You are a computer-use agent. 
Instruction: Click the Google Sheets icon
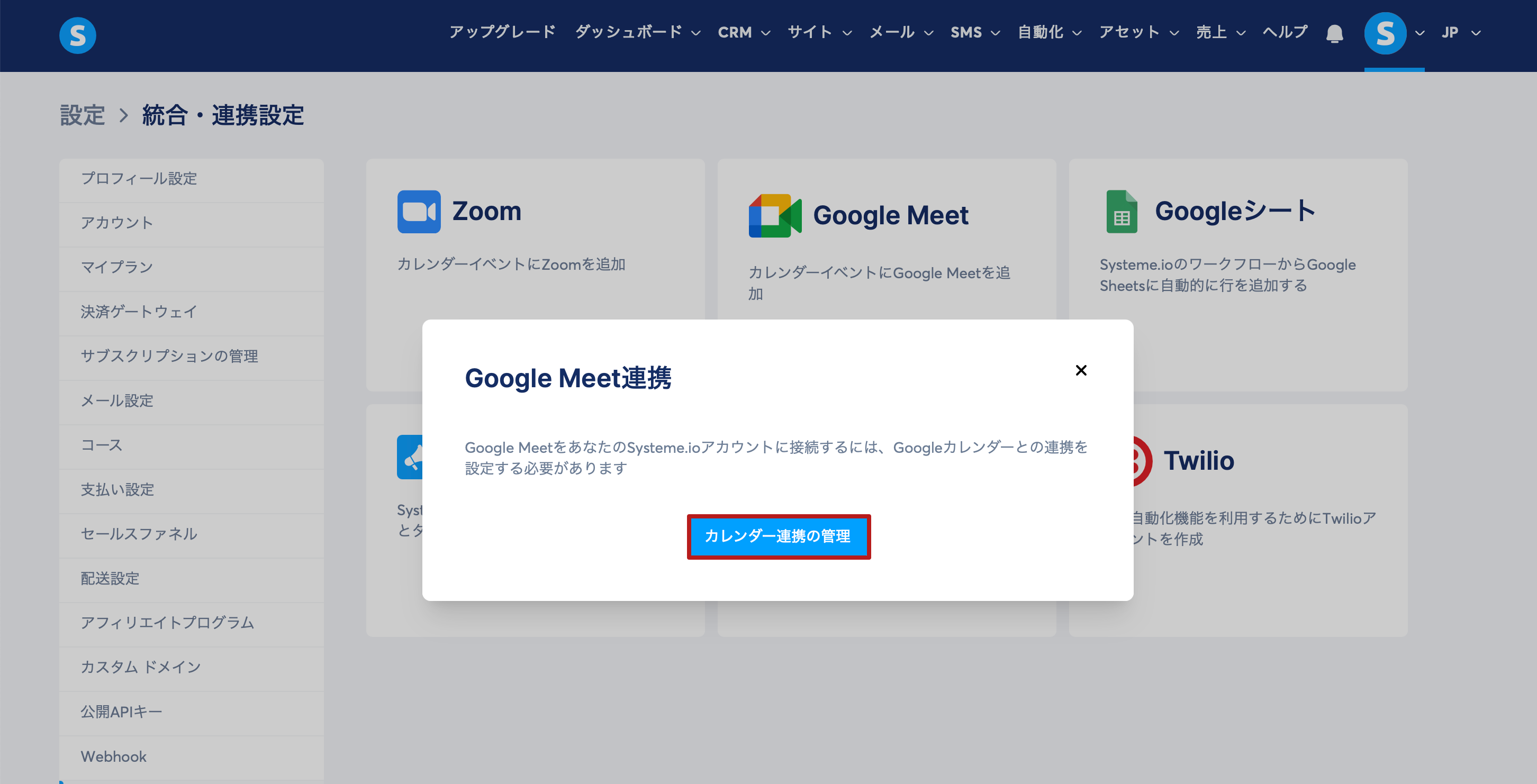[1121, 212]
